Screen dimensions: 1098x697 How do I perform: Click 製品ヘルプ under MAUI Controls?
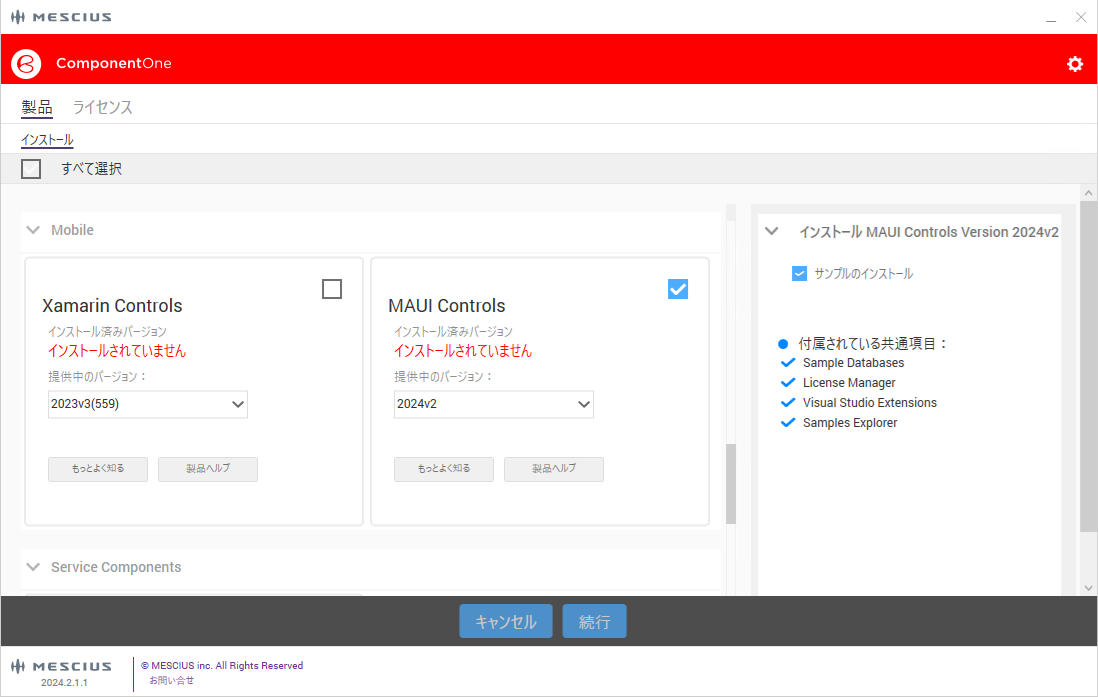coord(554,469)
